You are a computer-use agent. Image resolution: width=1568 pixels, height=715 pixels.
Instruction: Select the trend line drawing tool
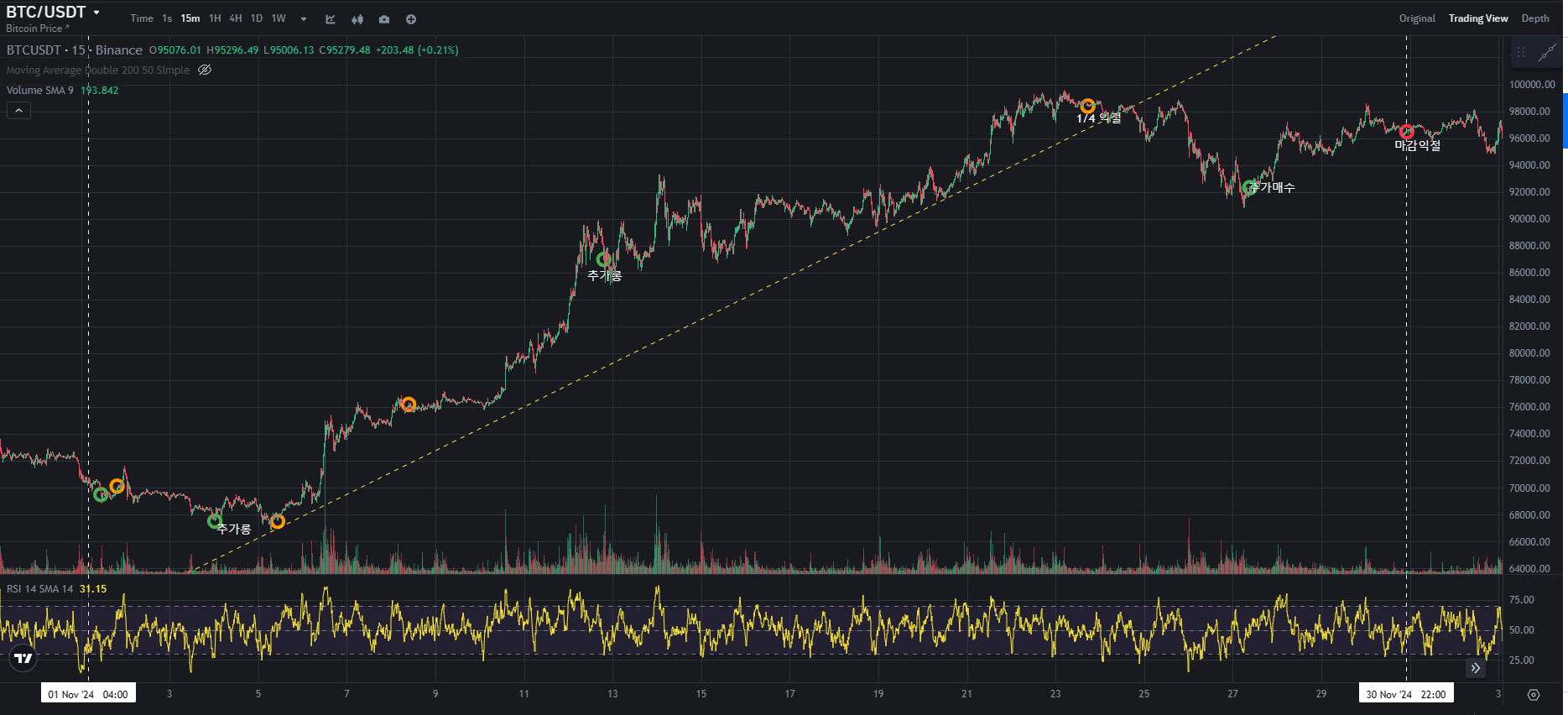(1547, 53)
